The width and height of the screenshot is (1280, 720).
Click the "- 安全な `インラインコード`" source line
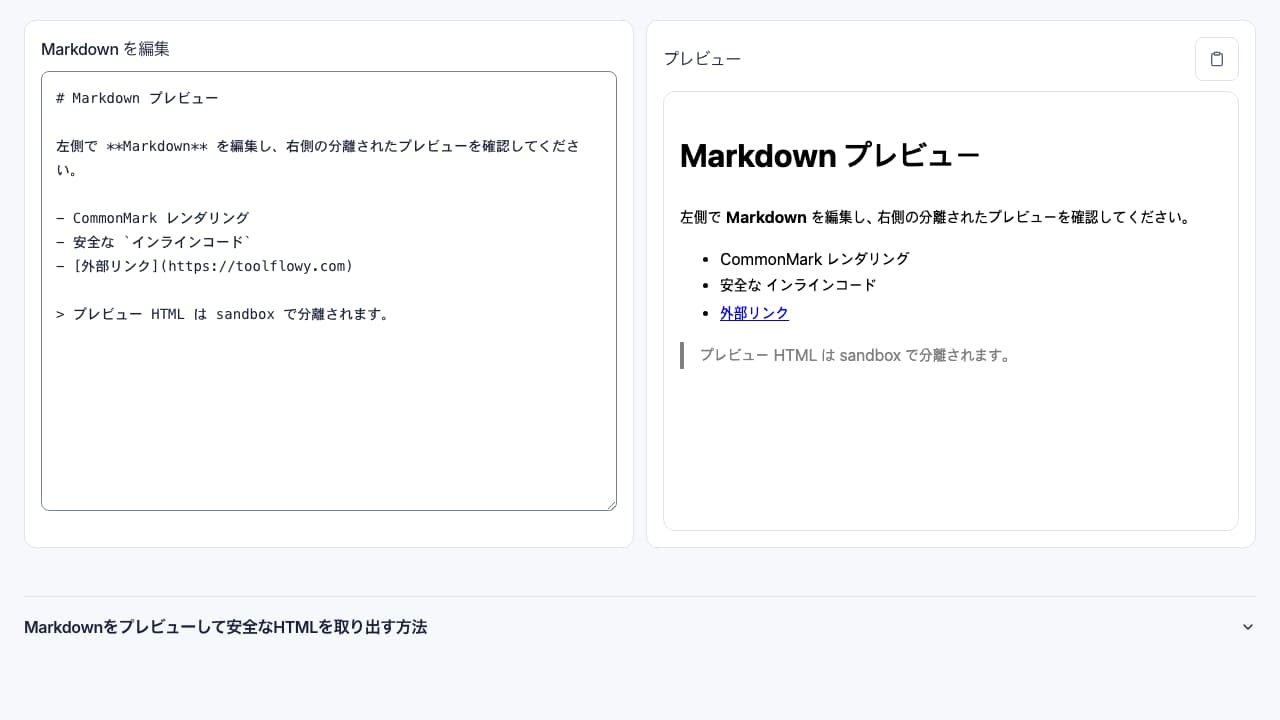pyautogui.click(x=154, y=242)
